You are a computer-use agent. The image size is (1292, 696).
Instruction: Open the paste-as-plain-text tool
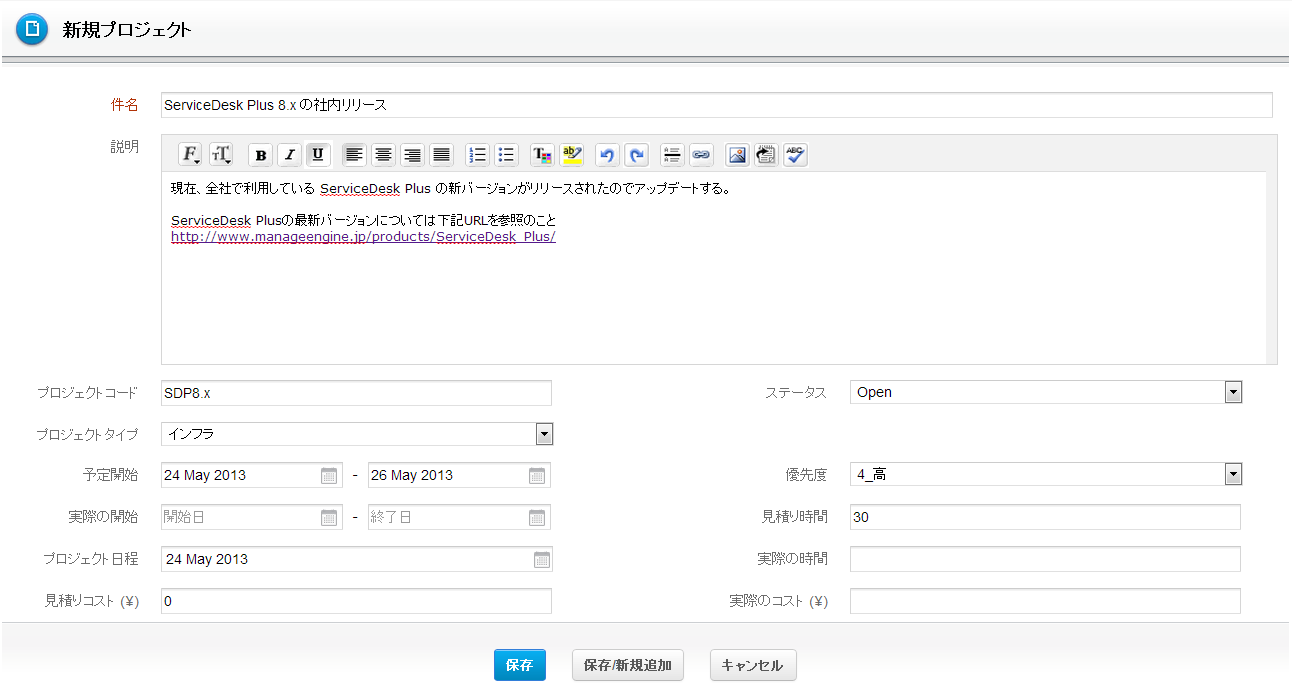[766, 155]
